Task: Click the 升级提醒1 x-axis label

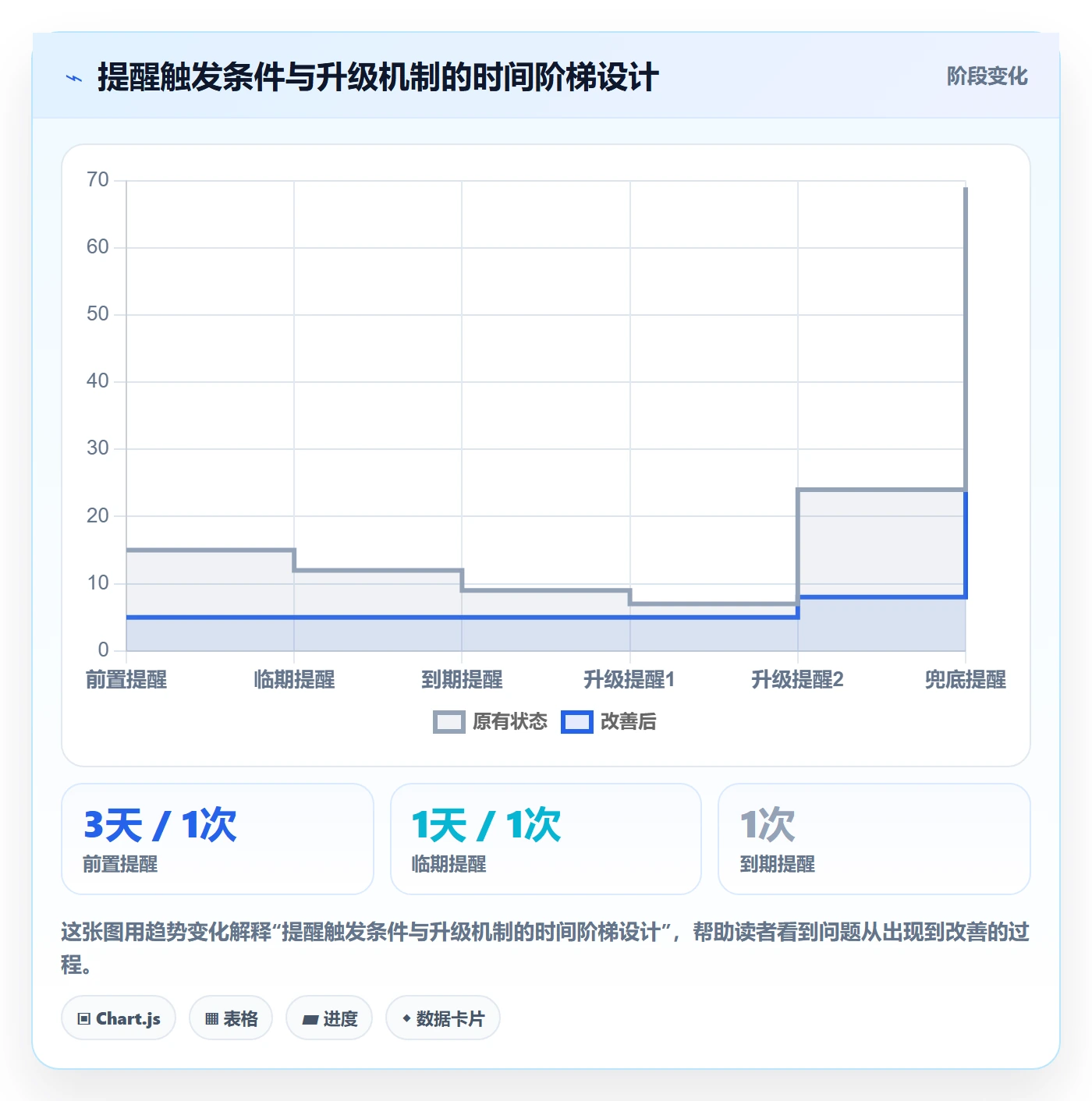Action: pyautogui.click(x=629, y=680)
